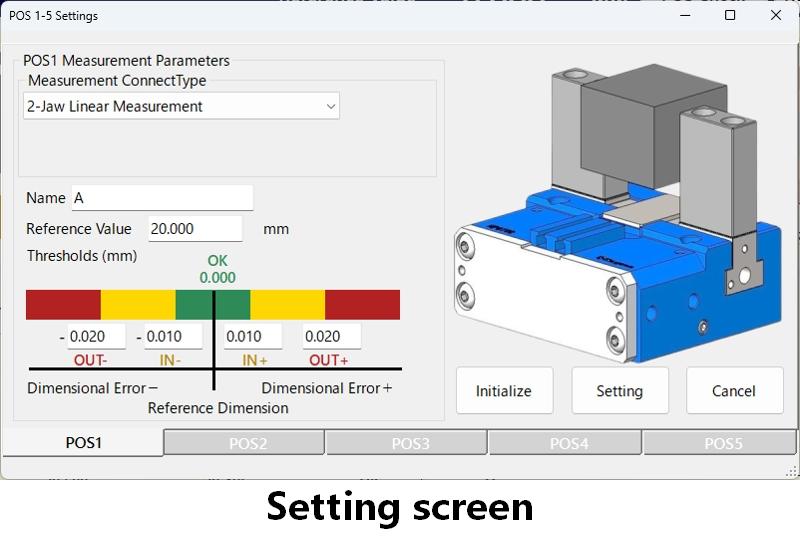800x540 pixels.
Task: Click the left red zone of threshold bar
Action: click(x=63, y=305)
